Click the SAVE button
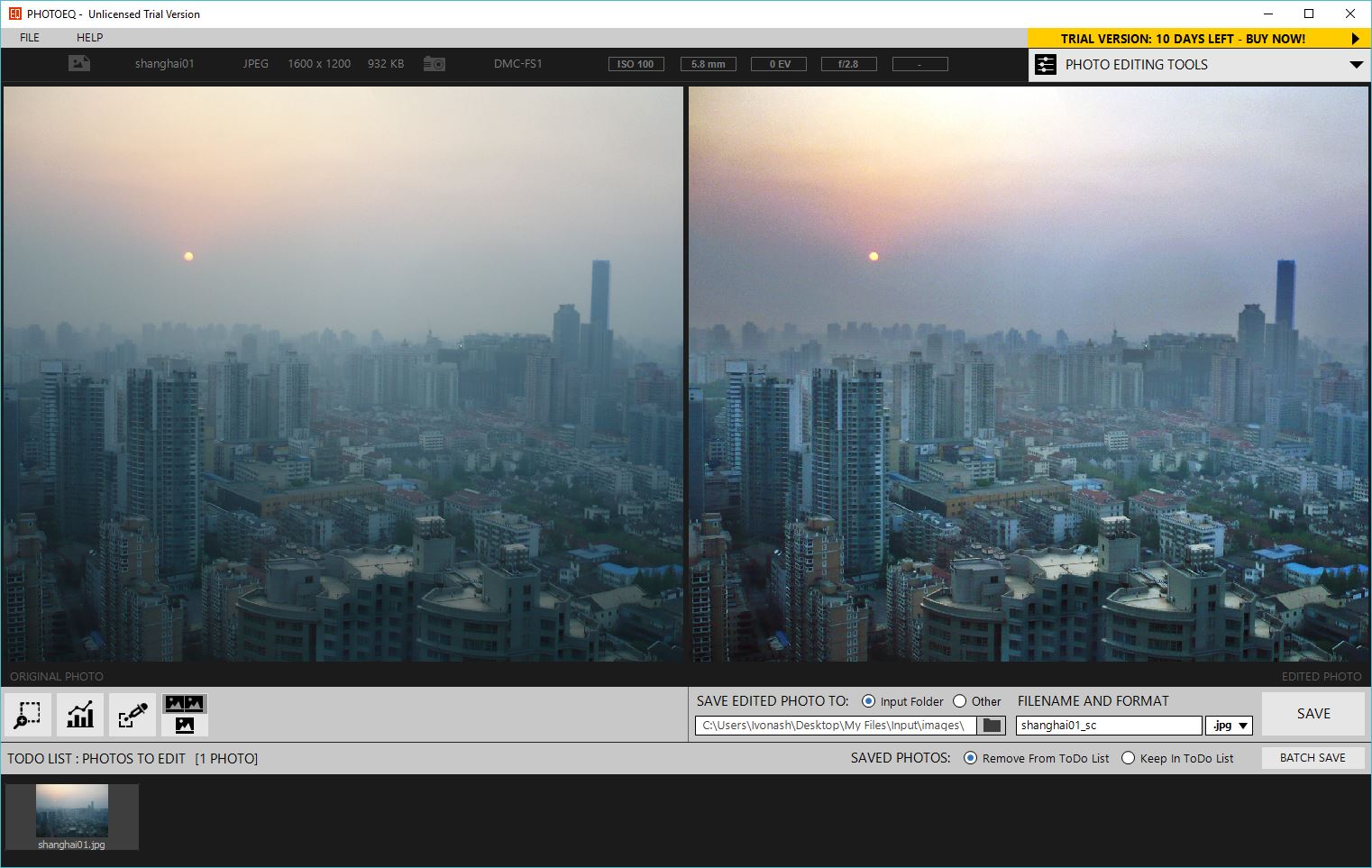 [x=1313, y=714]
